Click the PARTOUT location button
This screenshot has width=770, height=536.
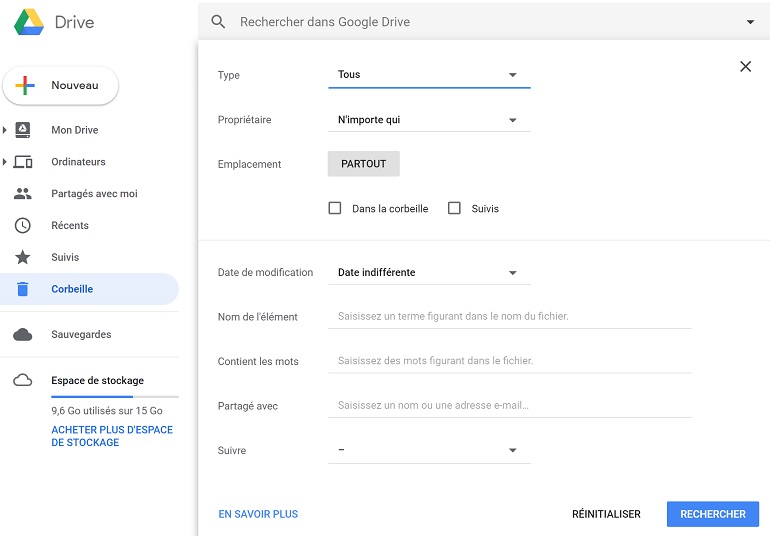pos(363,164)
